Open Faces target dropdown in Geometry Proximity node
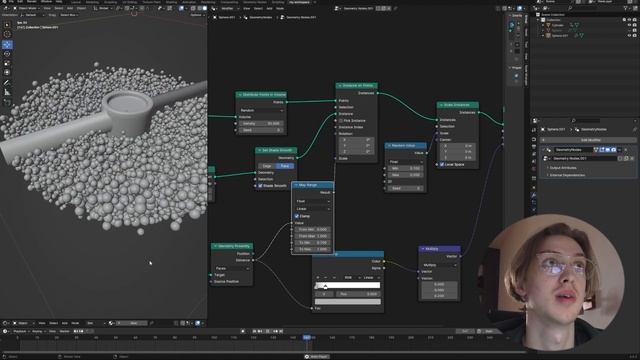Screen dimensions: 640x360 click(x=232, y=269)
